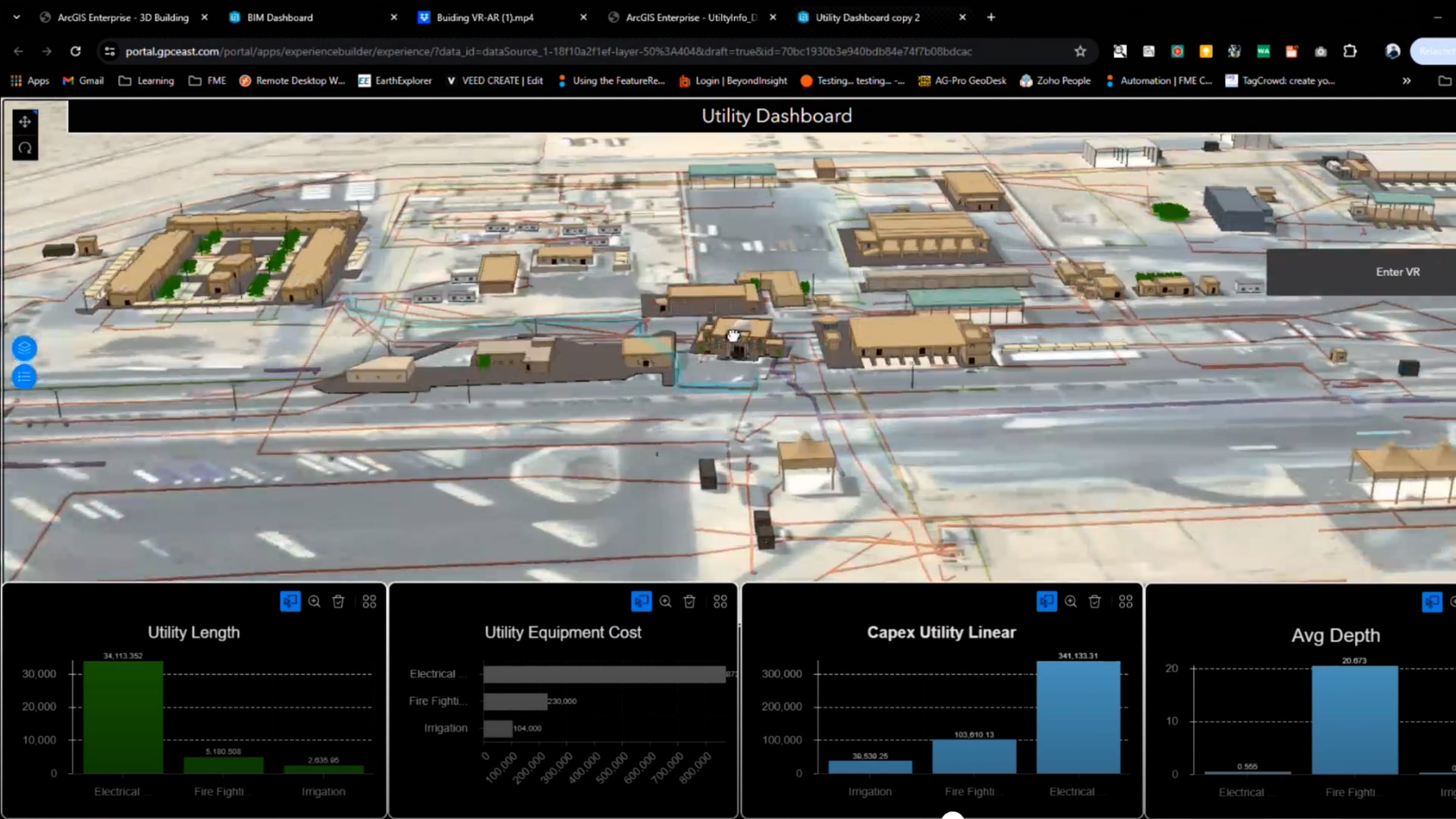Image resolution: width=1456 pixels, height=819 pixels.
Task: Open the map layers widget
Action: [x=24, y=348]
